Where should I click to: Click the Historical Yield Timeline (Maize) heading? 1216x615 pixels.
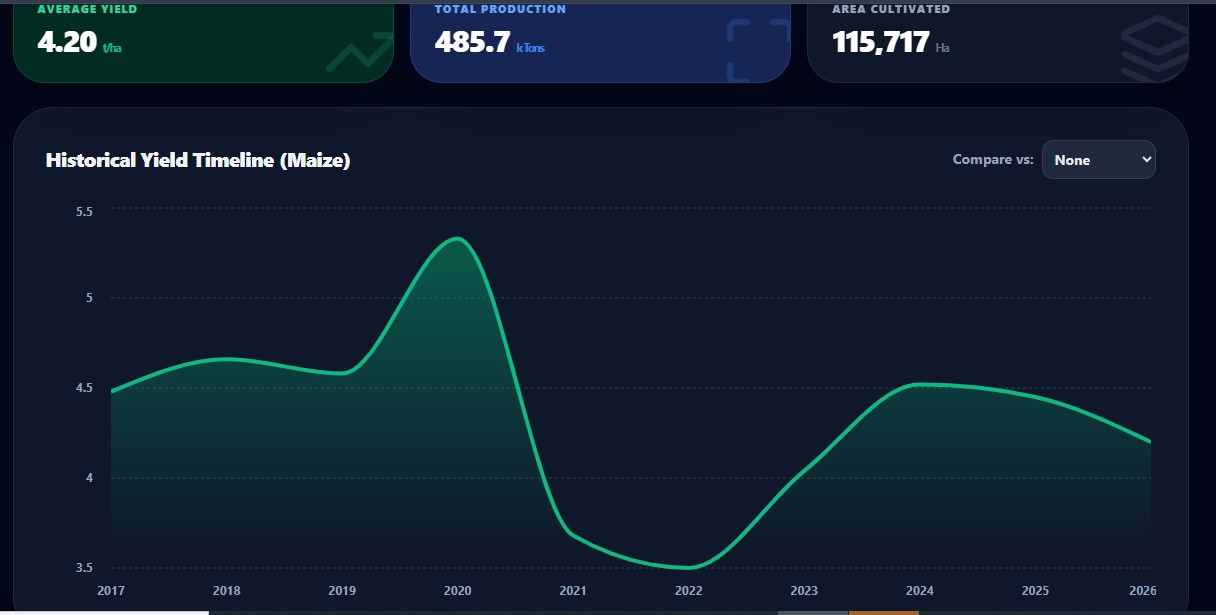[198, 160]
